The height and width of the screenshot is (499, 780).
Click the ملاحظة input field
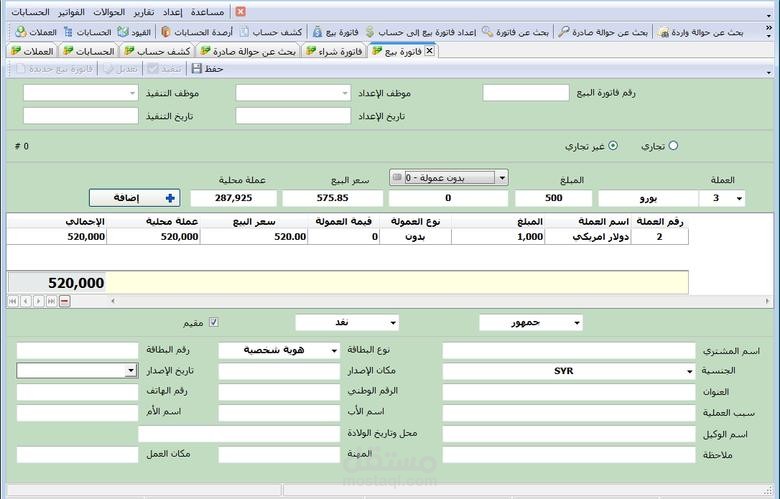(x=569, y=455)
